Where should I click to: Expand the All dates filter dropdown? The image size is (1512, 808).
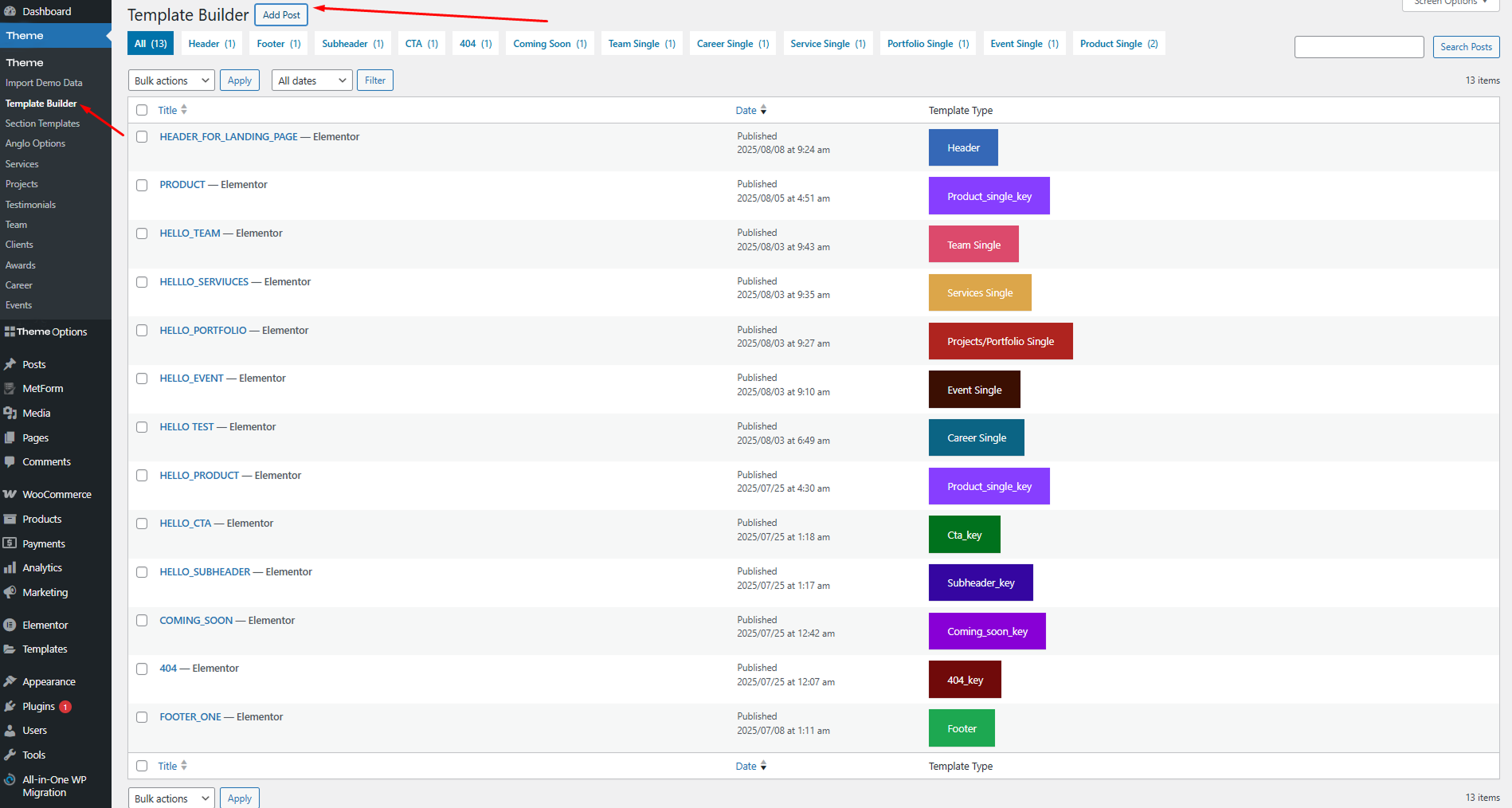[x=311, y=80]
